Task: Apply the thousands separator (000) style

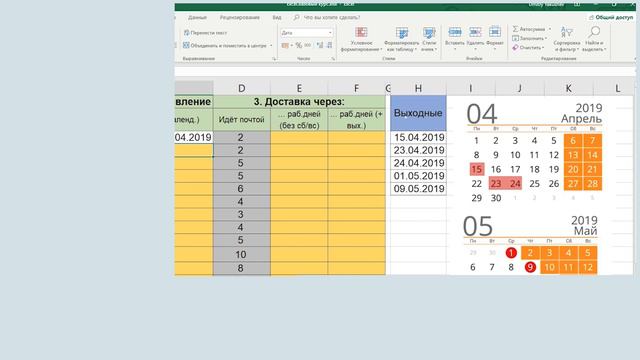Action: [308, 45]
